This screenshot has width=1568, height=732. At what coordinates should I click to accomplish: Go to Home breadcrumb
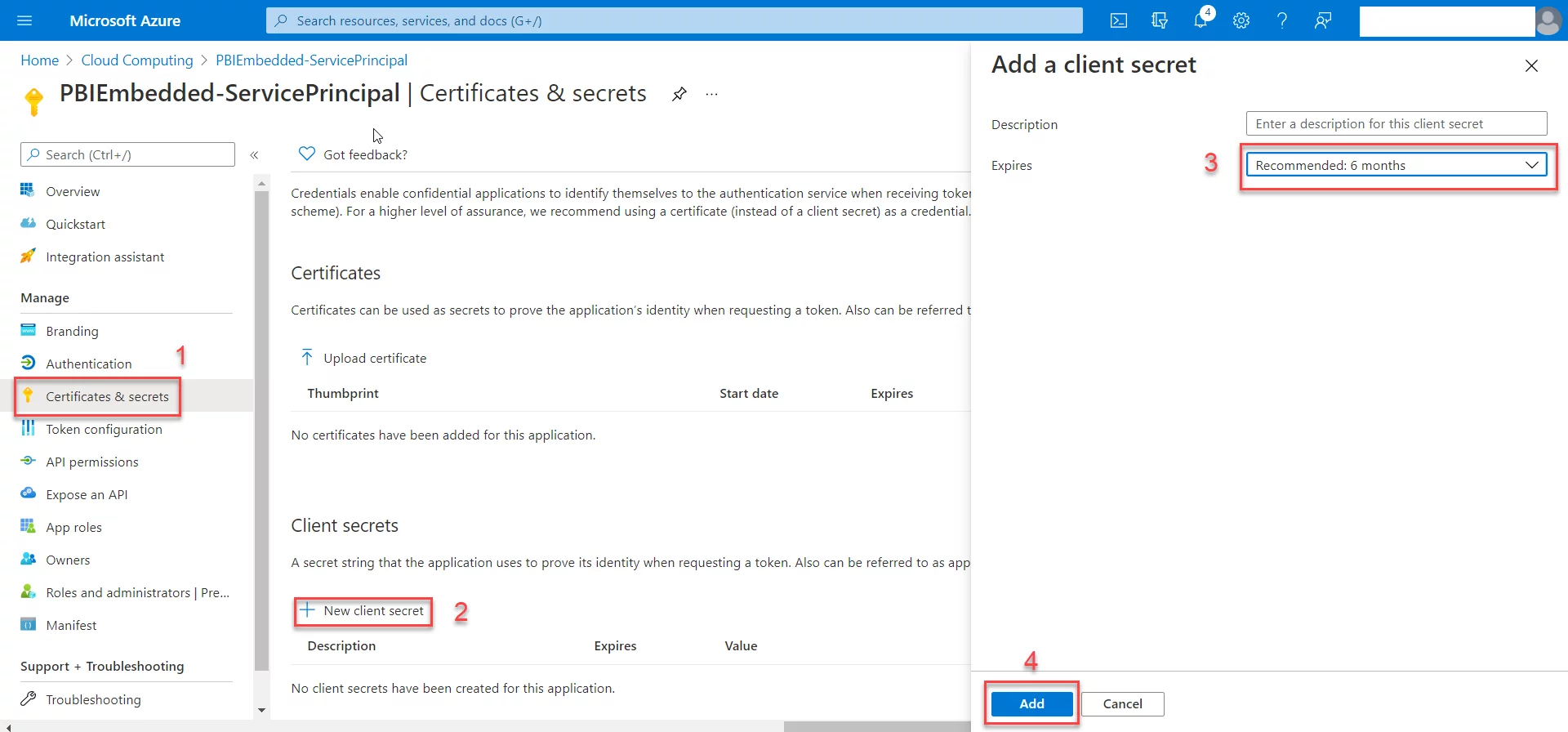pos(39,60)
